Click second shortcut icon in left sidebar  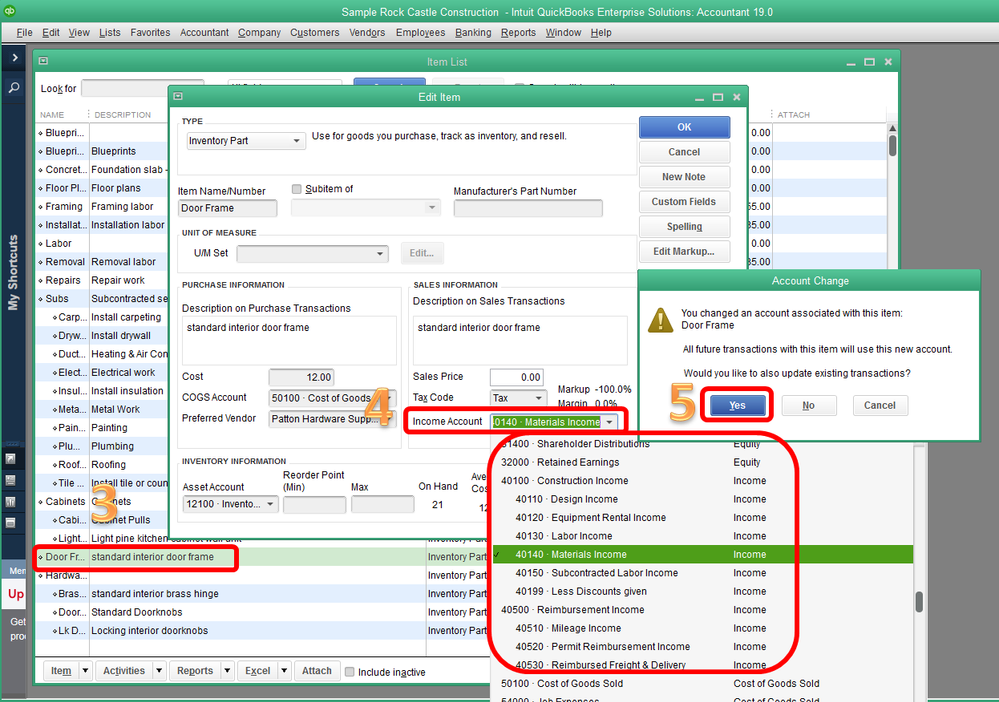tap(10, 480)
